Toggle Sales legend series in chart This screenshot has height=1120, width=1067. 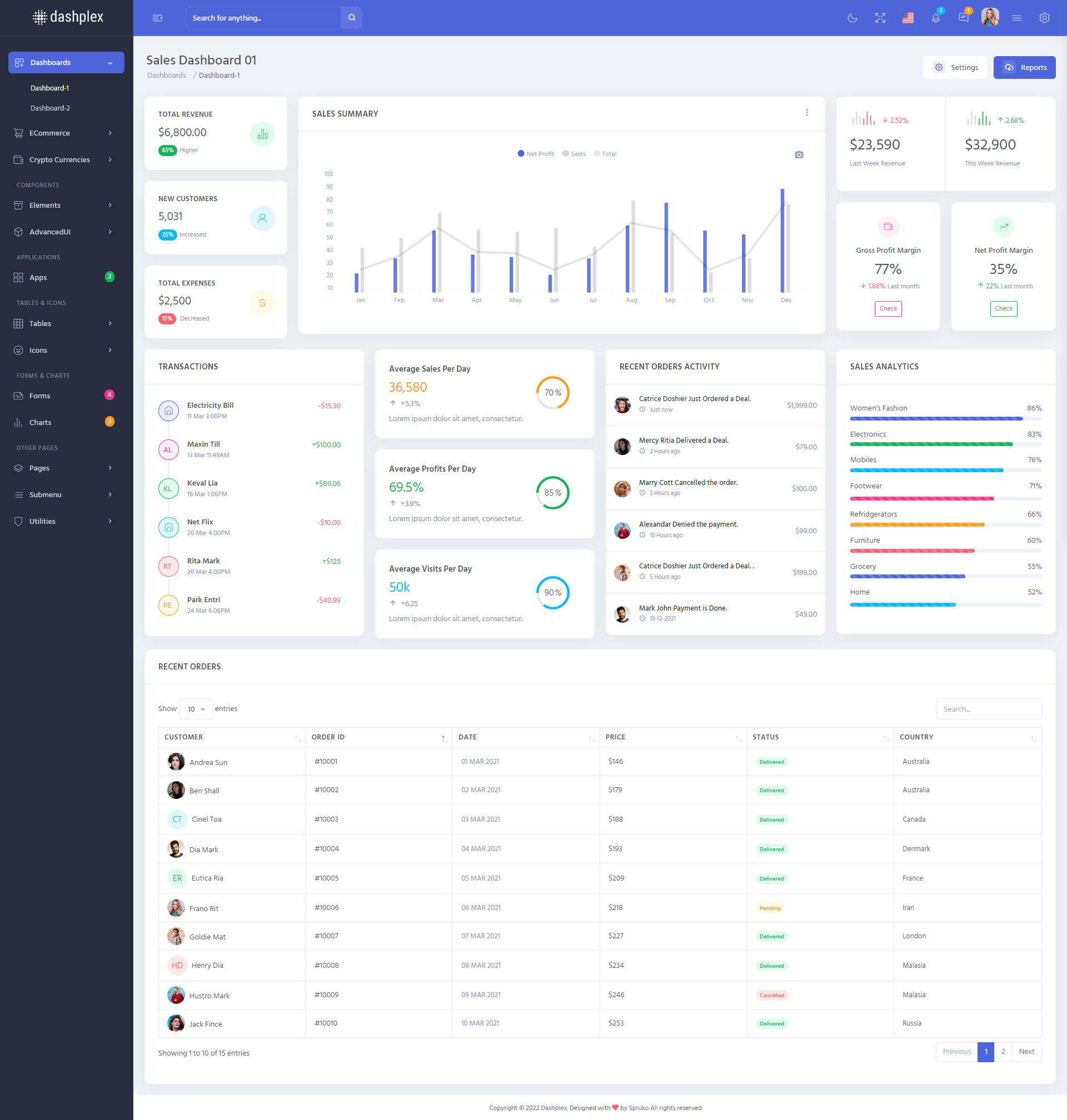[574, 153]
